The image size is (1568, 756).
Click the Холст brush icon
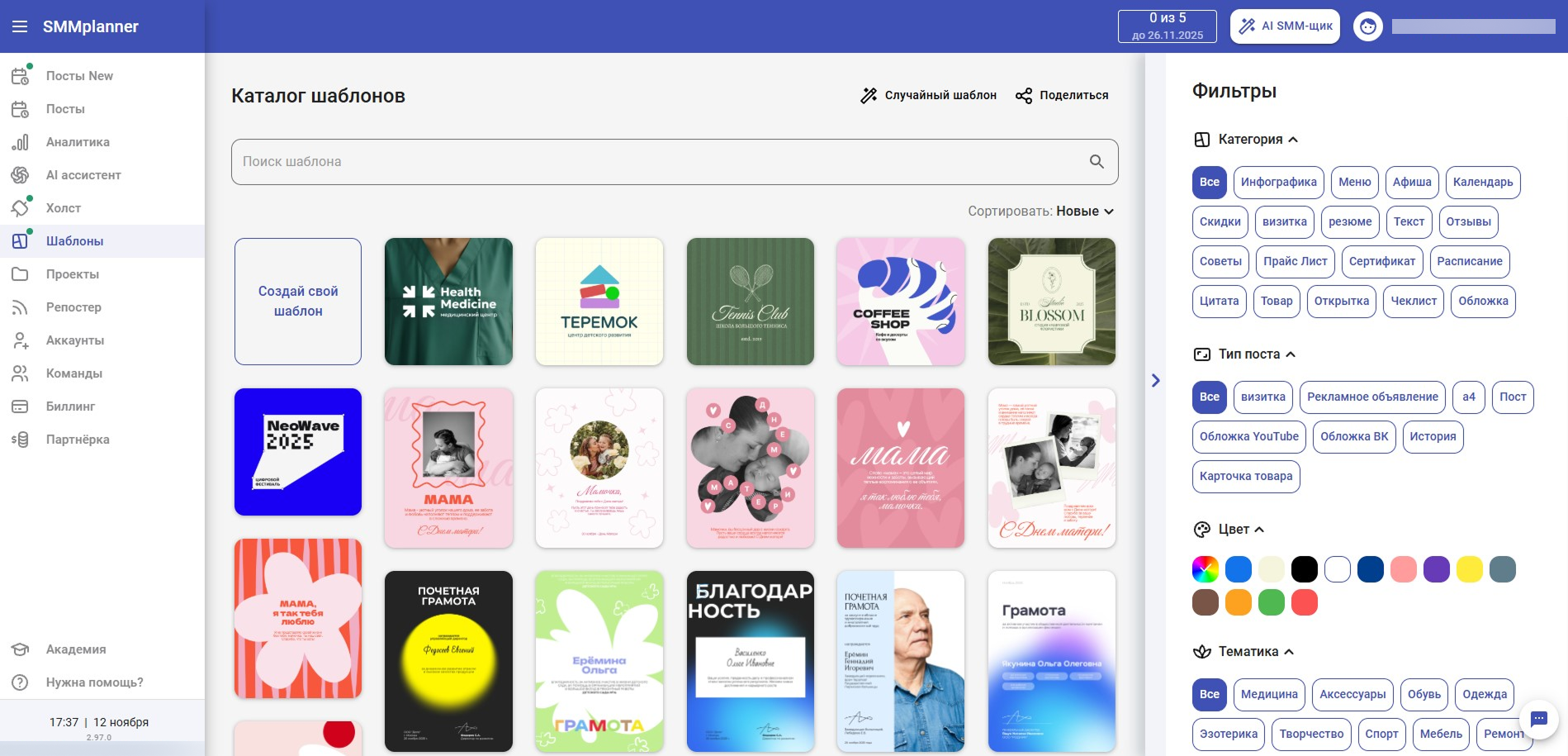click(20, 208)
